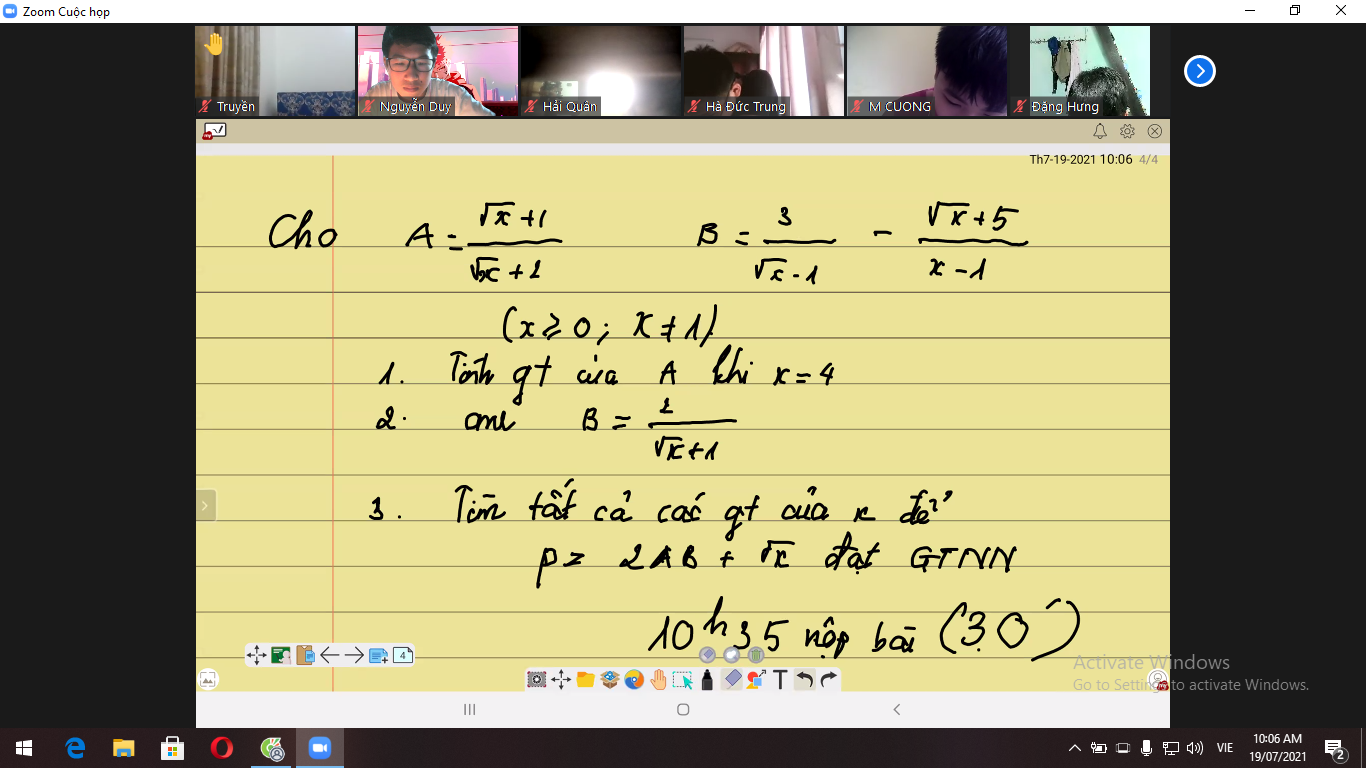This screenshot has width=1366, height=768.
Task: Tap the Android home button
Action: [x=683, y=709]
